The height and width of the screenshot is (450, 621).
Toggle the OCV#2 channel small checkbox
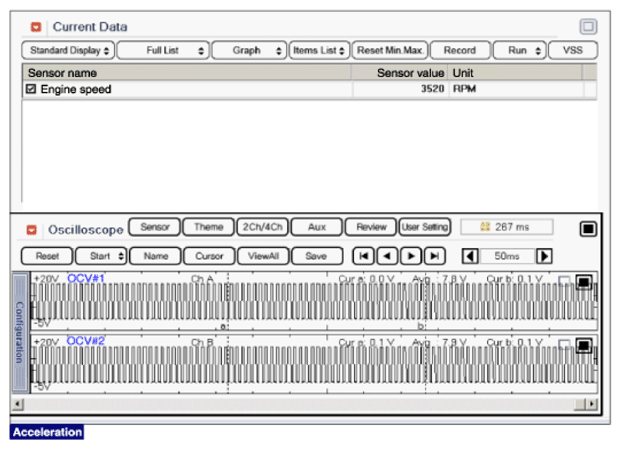(x=565, y=344)
